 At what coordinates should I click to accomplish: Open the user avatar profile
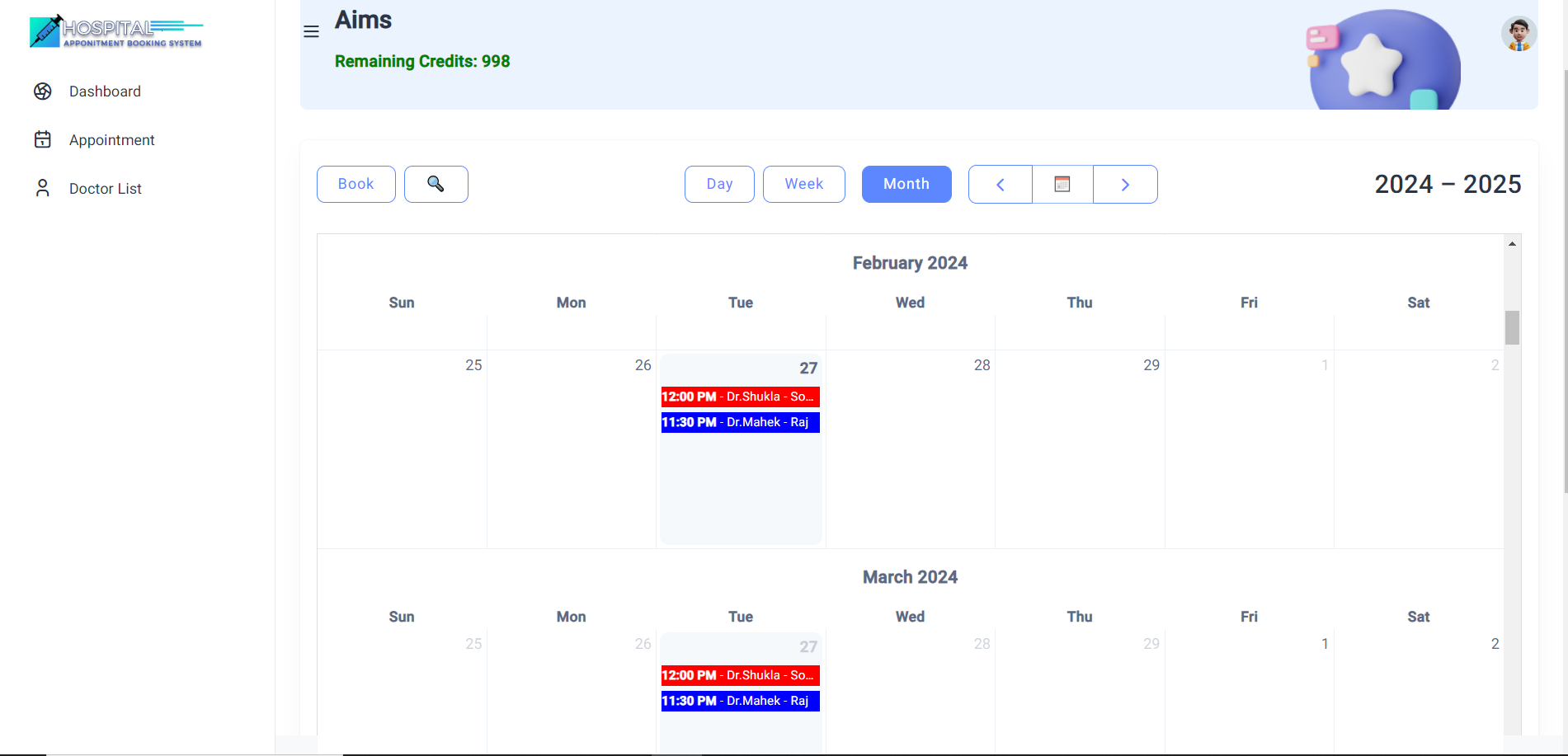point(1518,34)
